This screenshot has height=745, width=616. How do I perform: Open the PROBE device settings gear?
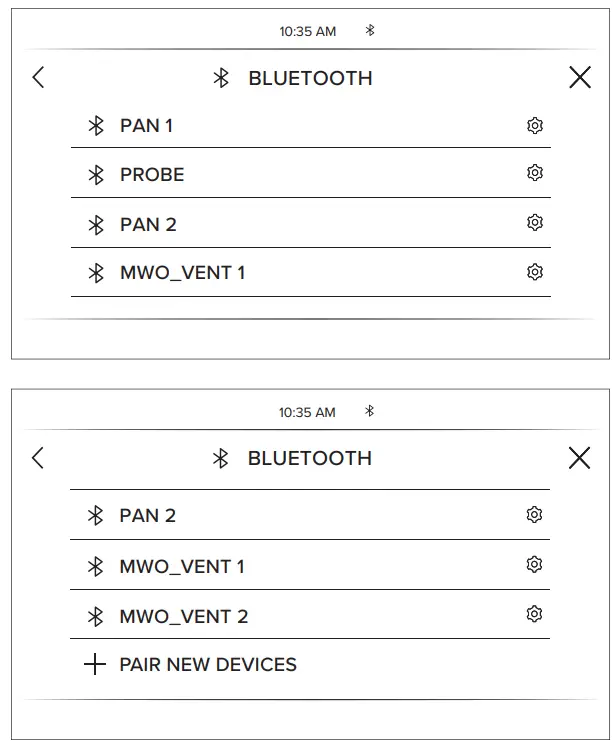point(535,173)
